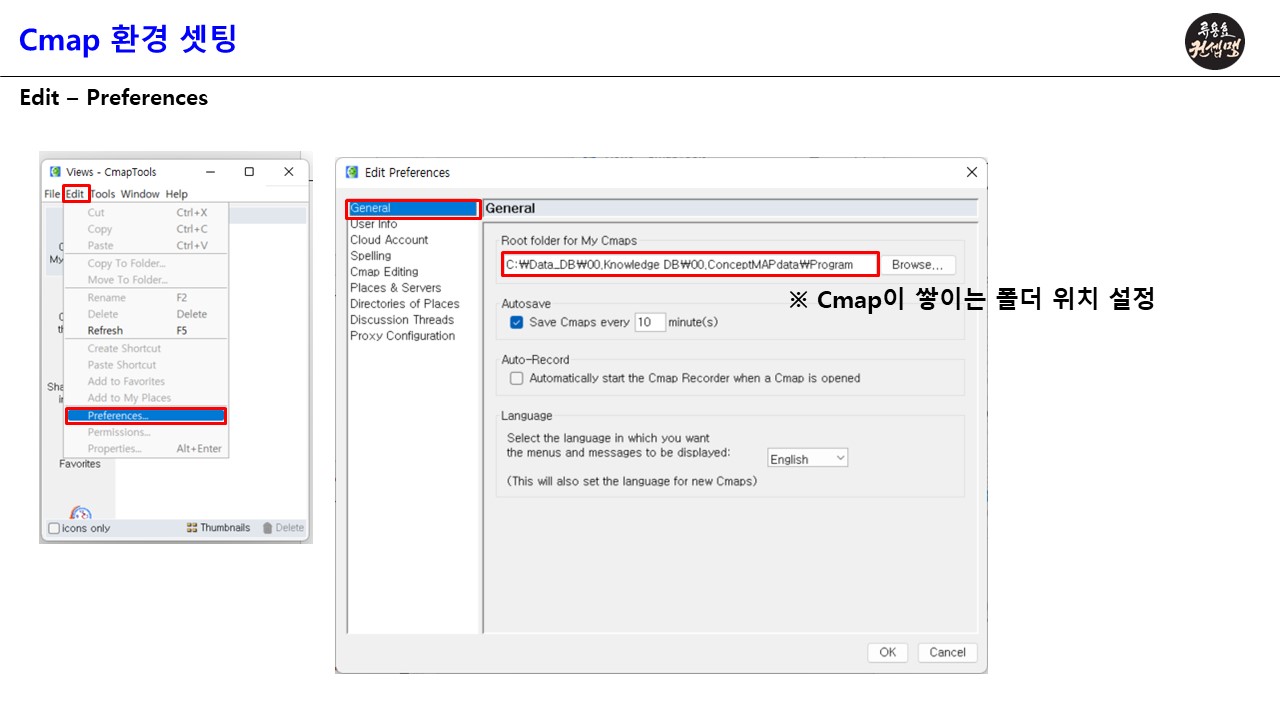Select Paste Shortcut menu entry
This screenshot has width=1280, height=720.
[146, 365]
